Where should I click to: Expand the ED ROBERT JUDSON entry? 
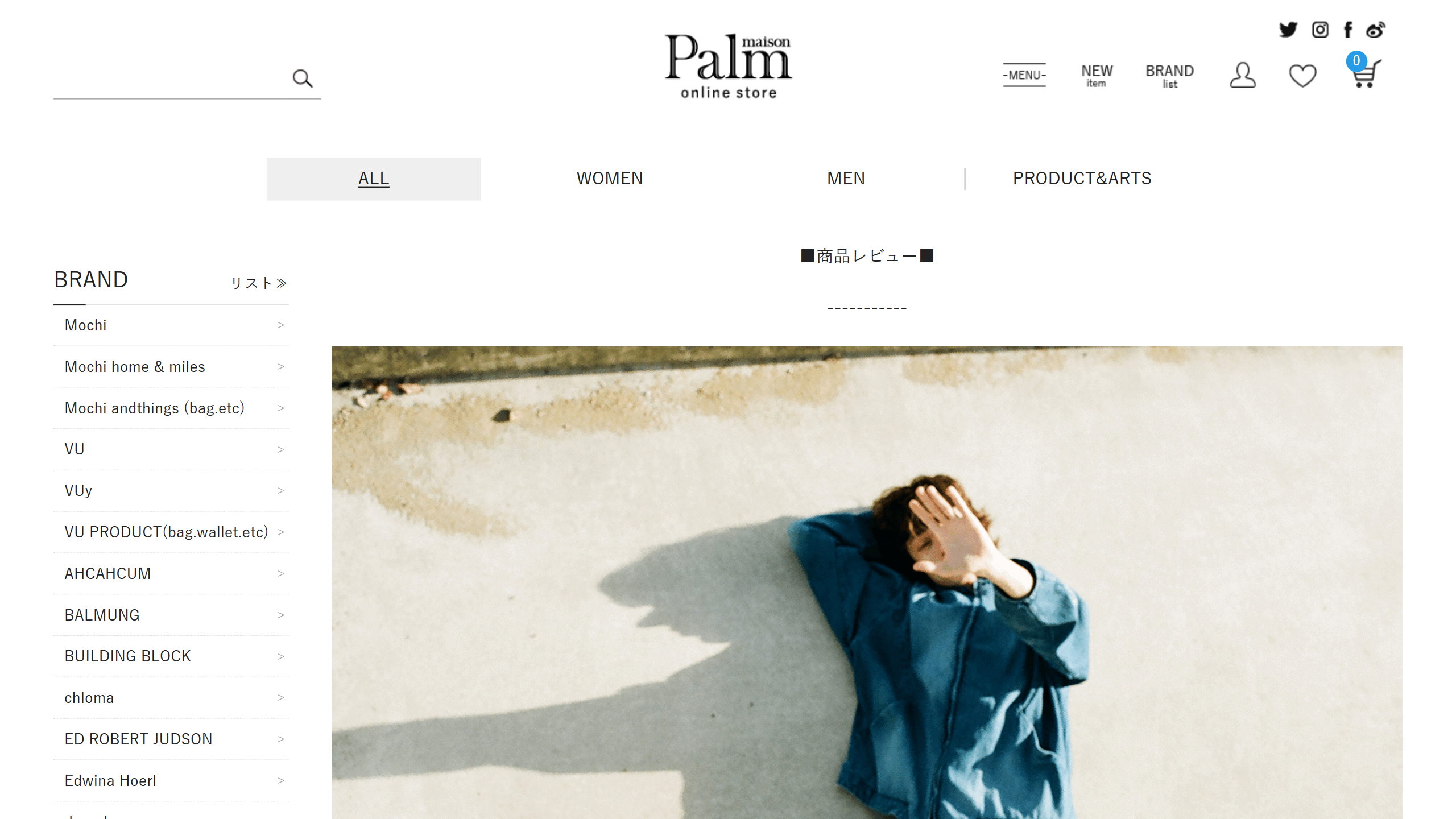pyautogui.click(x=171, y=739)
